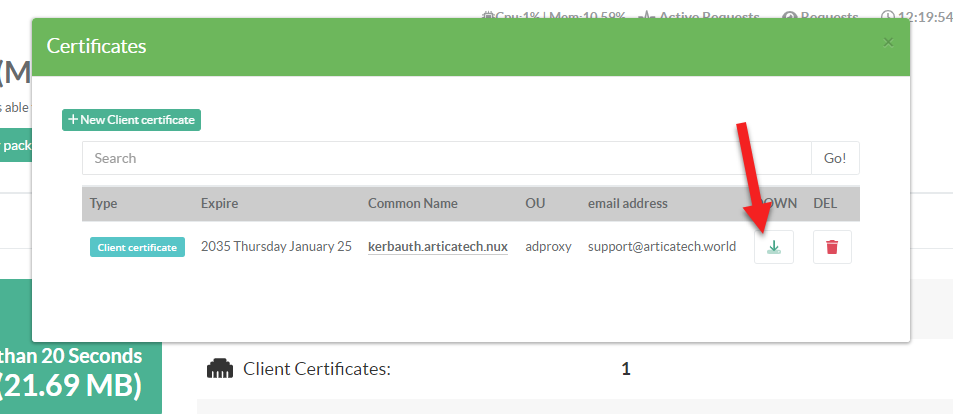
Task: Sort by the Expire column header
Action: click(x=219, y=203)
